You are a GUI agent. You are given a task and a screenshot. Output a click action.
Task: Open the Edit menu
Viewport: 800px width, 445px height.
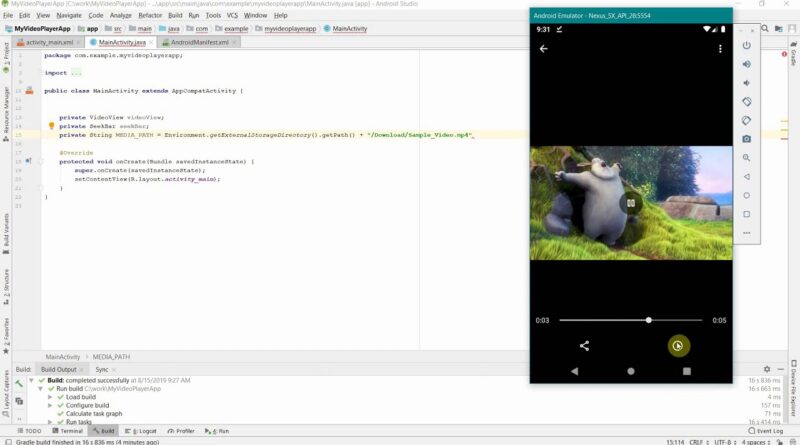(24, 15)
